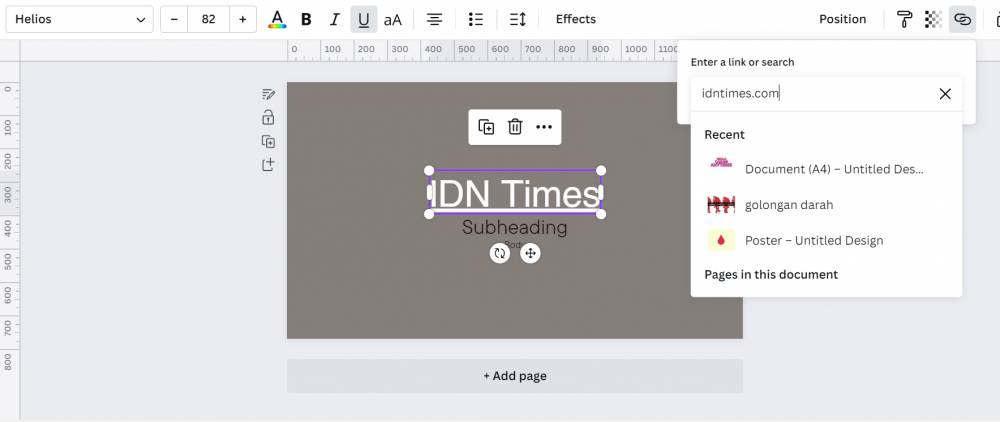Click the font size field showing 82
The width and height of the screenshot is (1000, 422).
(209, 19)
